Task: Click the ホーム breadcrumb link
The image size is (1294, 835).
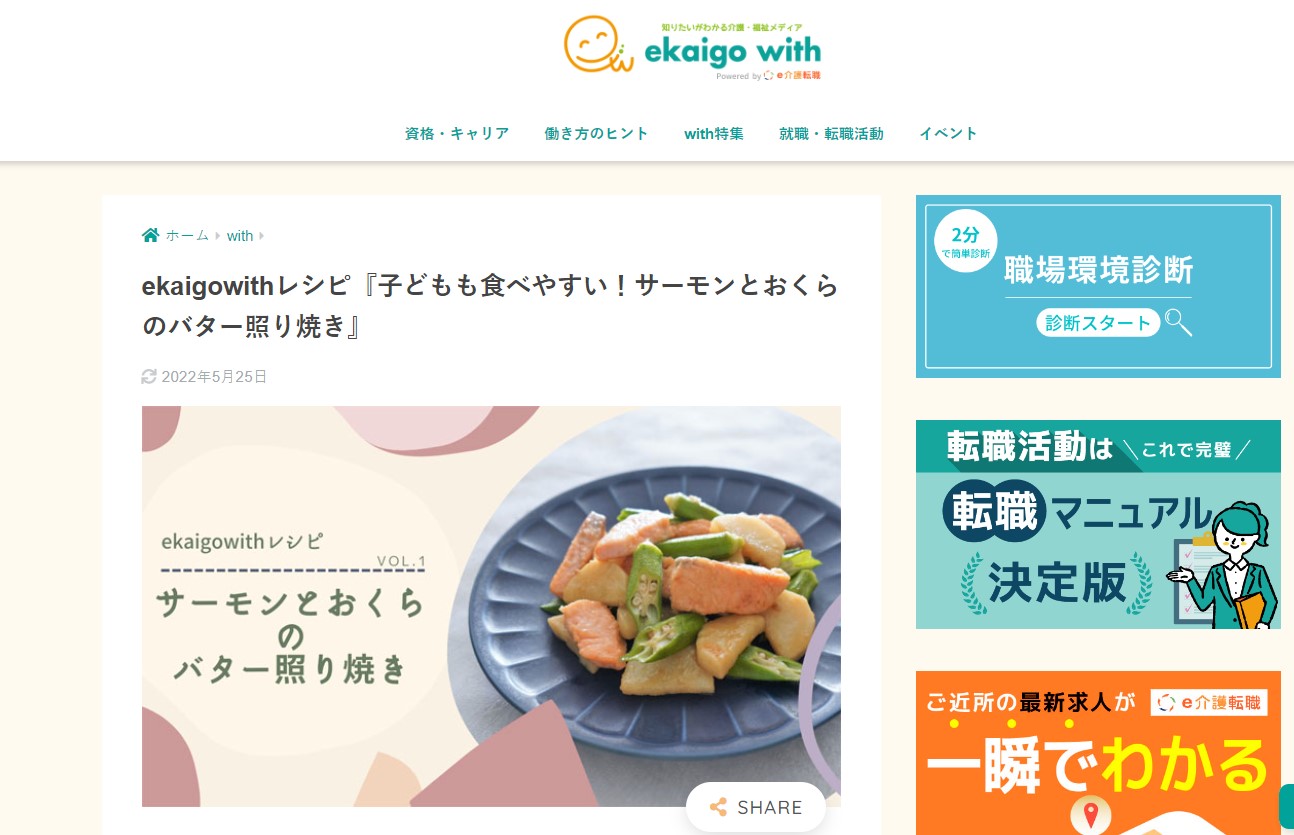Action: click(x=187, y=236)
